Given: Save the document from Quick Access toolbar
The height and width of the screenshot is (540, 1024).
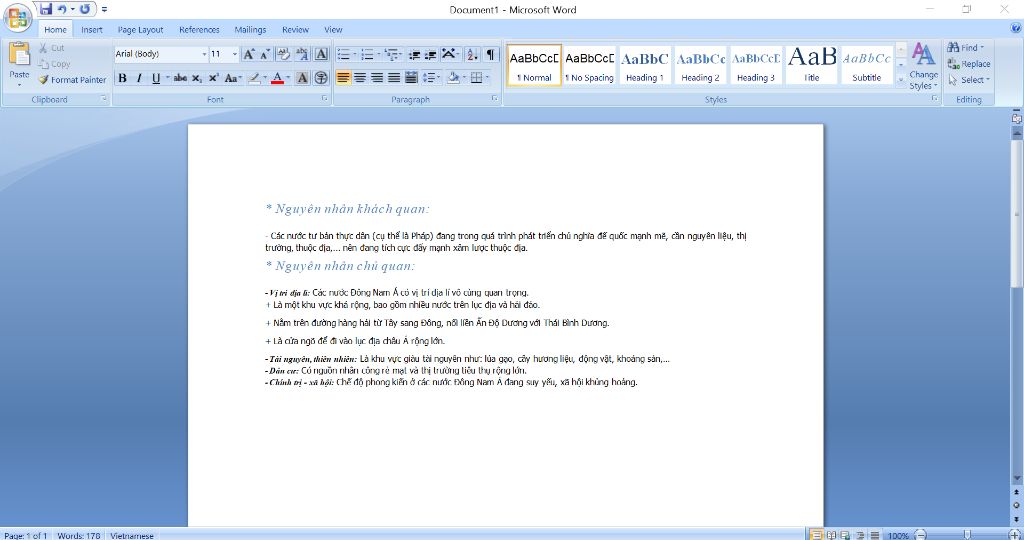Looking at the screenshot, I should [x=45, y=9].
